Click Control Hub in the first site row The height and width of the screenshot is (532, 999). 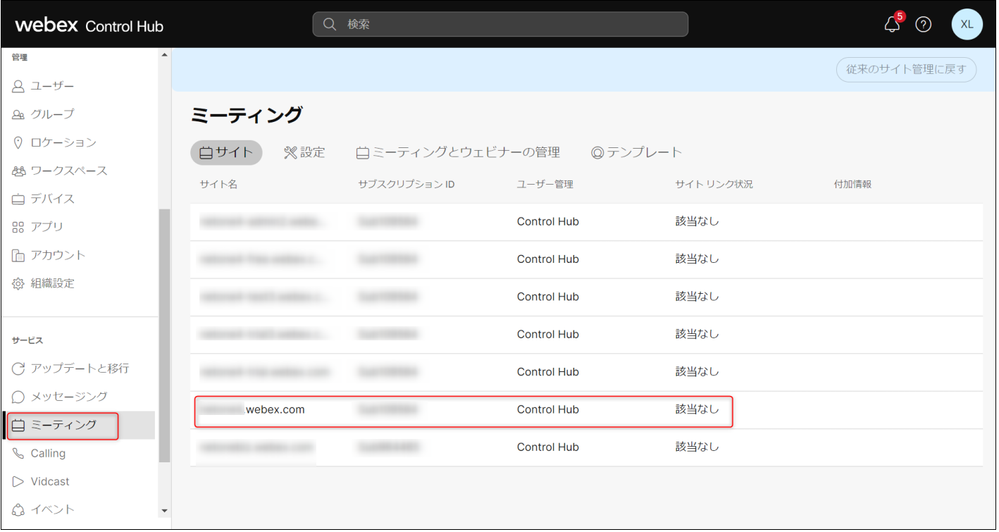click(548, 222)
